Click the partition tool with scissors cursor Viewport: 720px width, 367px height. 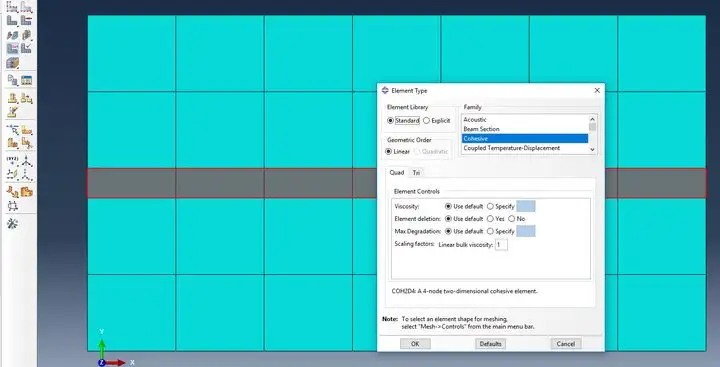coord(27,144)
